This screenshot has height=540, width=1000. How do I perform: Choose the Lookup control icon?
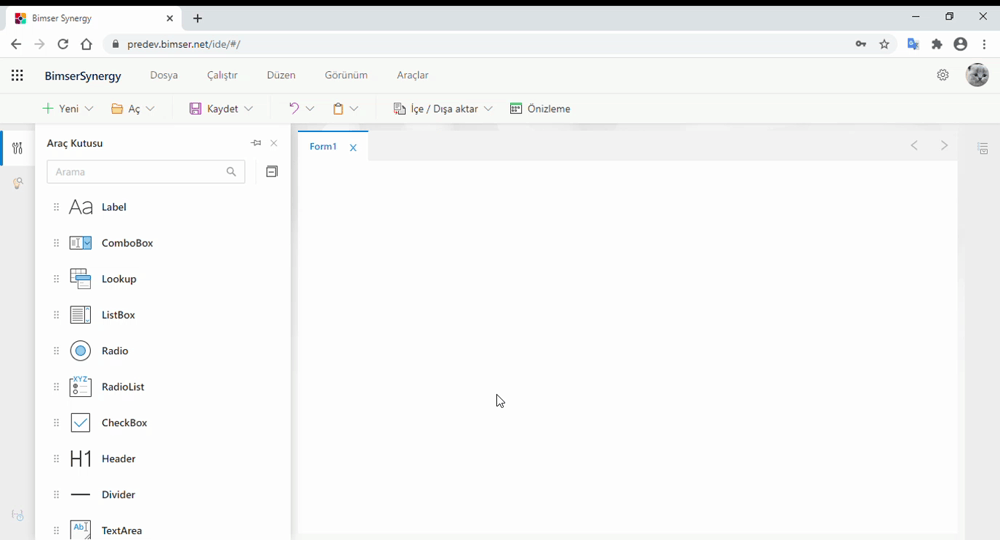tap(80, 279)
